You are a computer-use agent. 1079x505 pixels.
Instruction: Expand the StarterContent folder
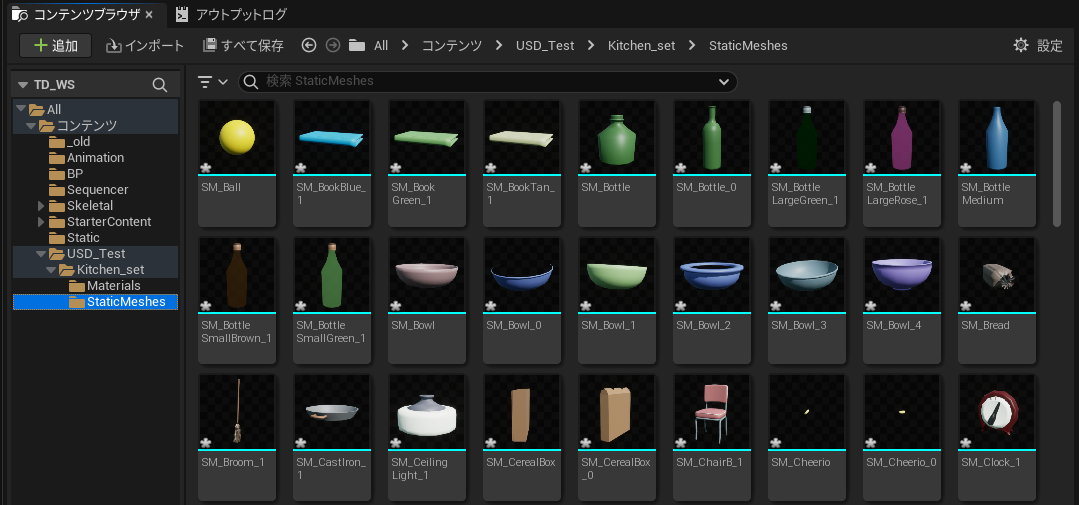41,222
